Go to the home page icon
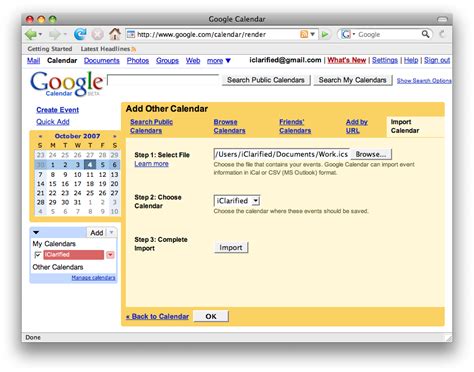 pos(115,34)
